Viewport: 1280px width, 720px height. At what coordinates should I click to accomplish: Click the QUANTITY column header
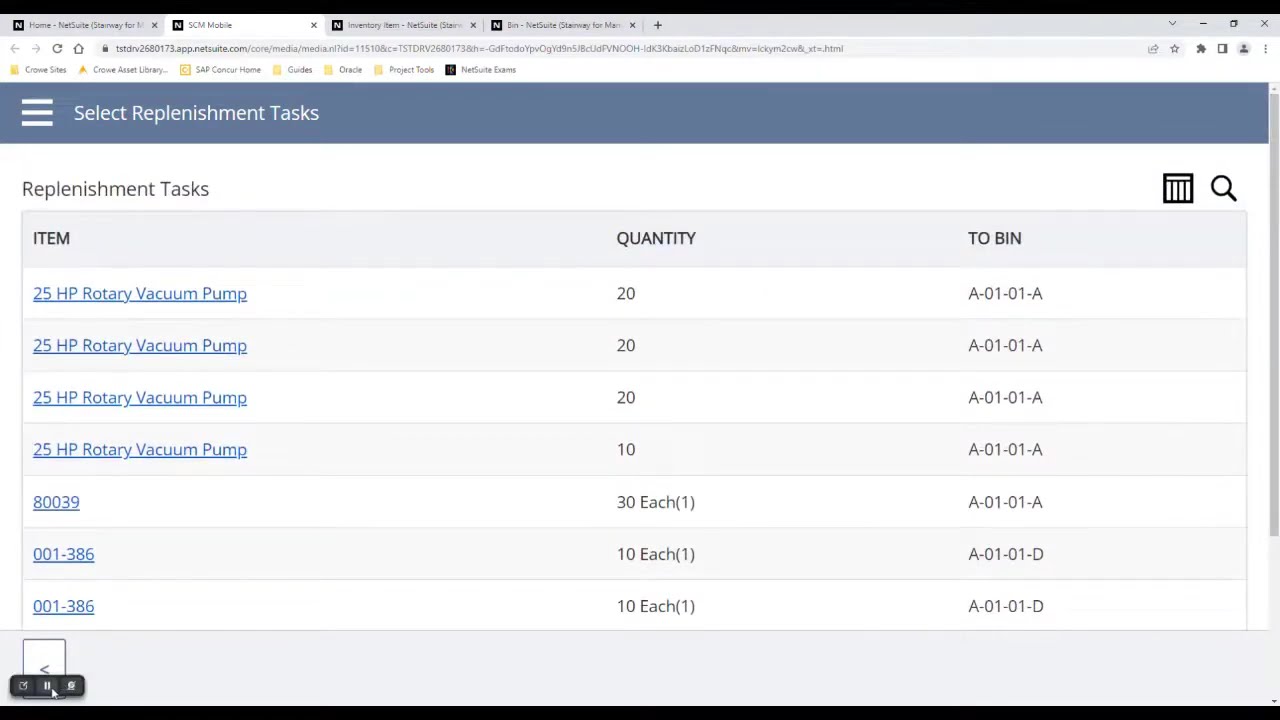656,238
